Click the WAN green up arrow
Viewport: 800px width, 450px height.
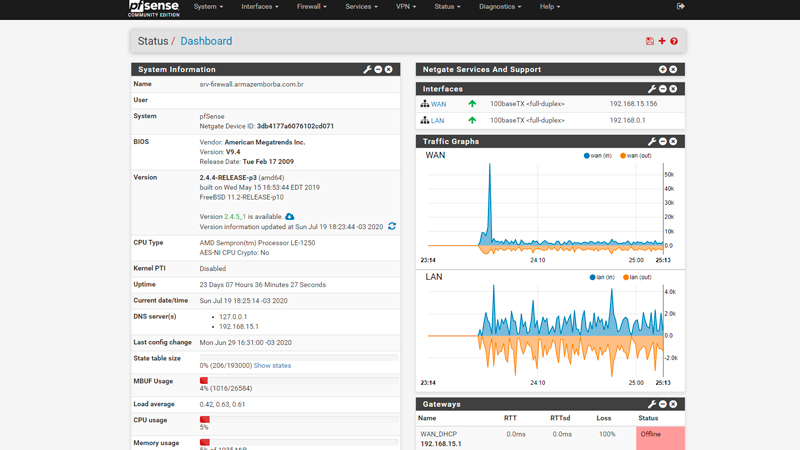pos(472,104)
